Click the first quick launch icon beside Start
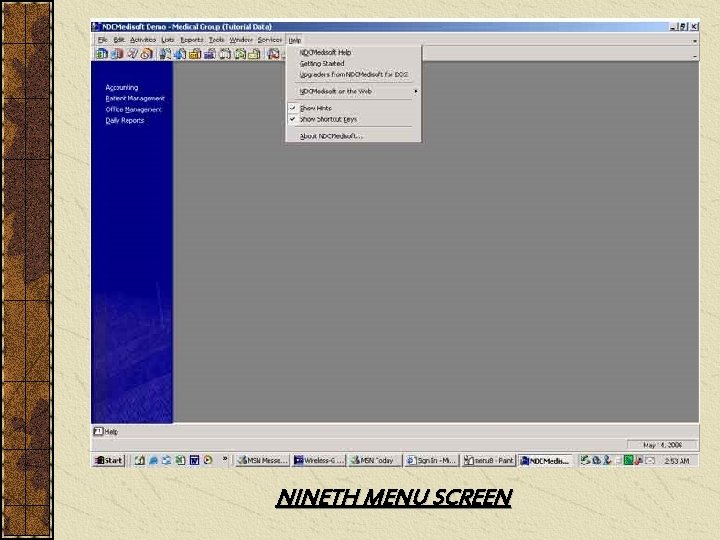720x540 pixels. (x=140, y=460)
